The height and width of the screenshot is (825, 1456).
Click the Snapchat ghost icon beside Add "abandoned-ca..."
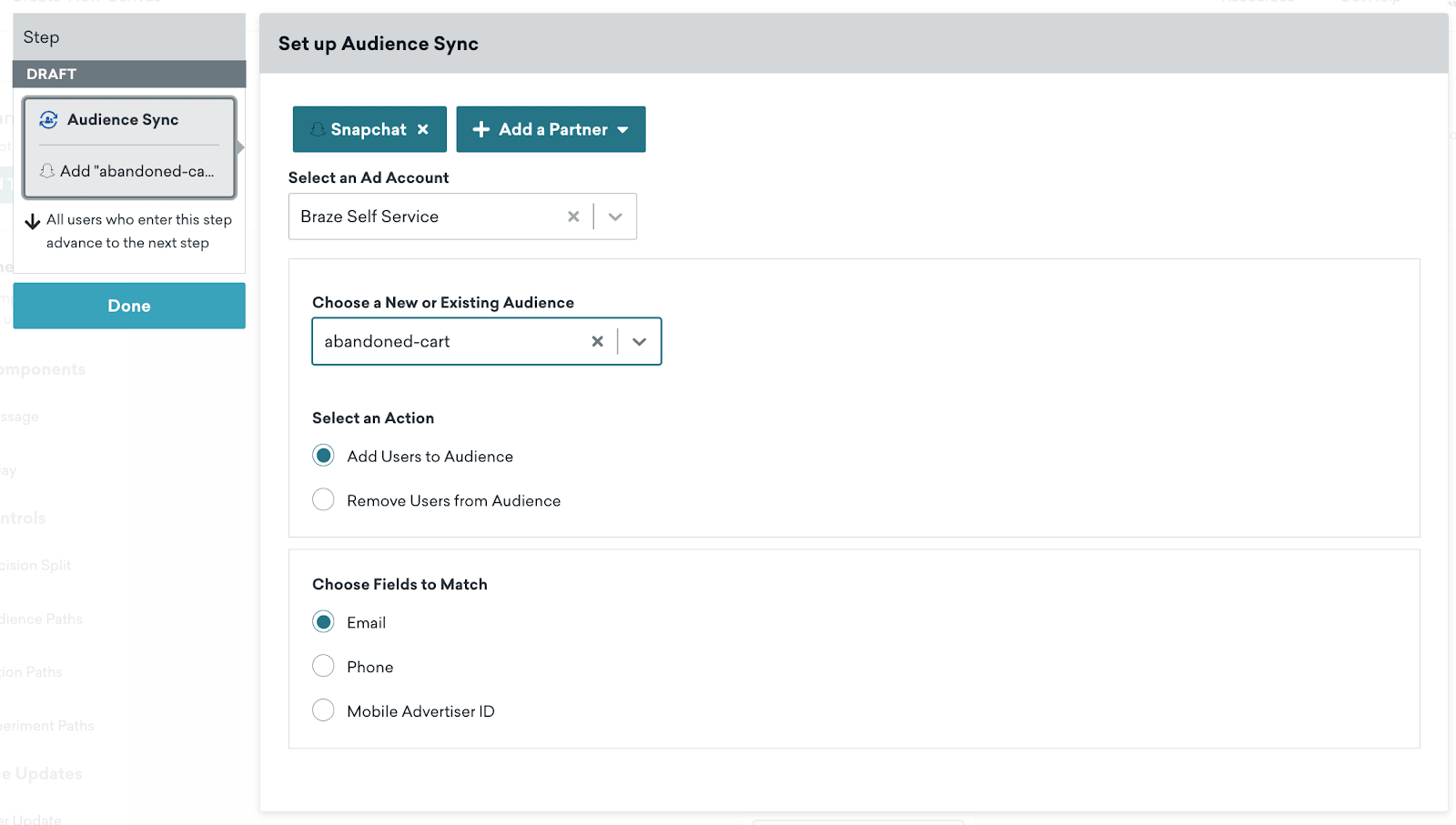[47, 171]
